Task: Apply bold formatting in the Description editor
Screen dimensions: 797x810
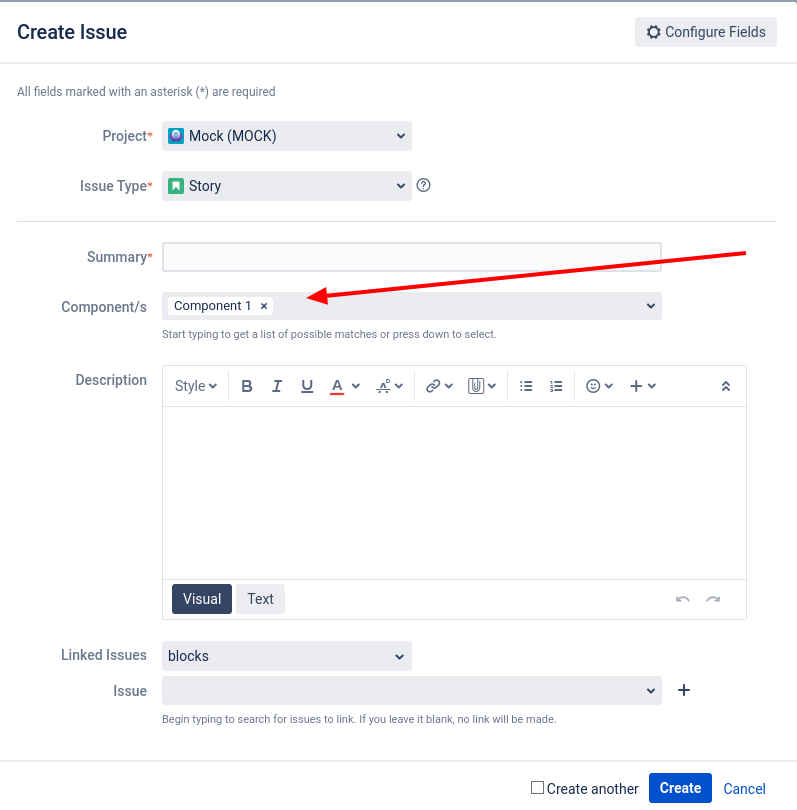Action: tap(247, 385)
